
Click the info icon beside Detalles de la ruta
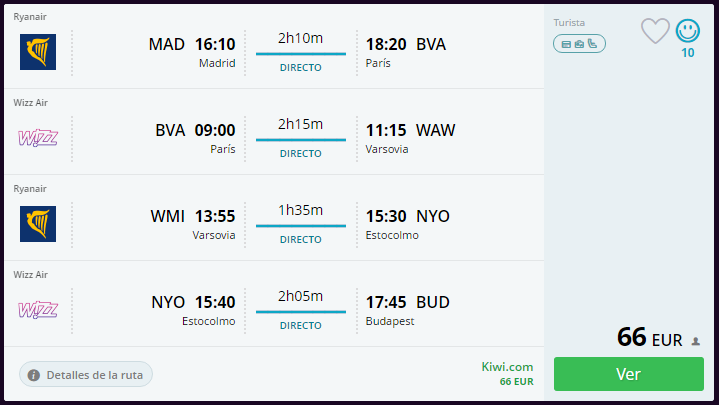pyautogui.click(x=33, y=375)
